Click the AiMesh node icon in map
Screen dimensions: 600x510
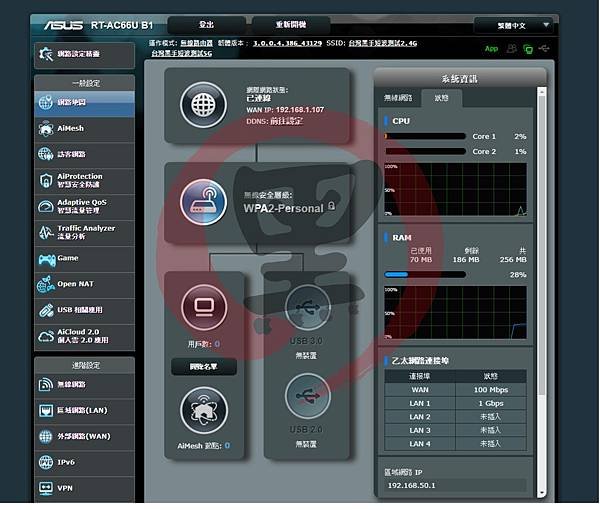204,411
